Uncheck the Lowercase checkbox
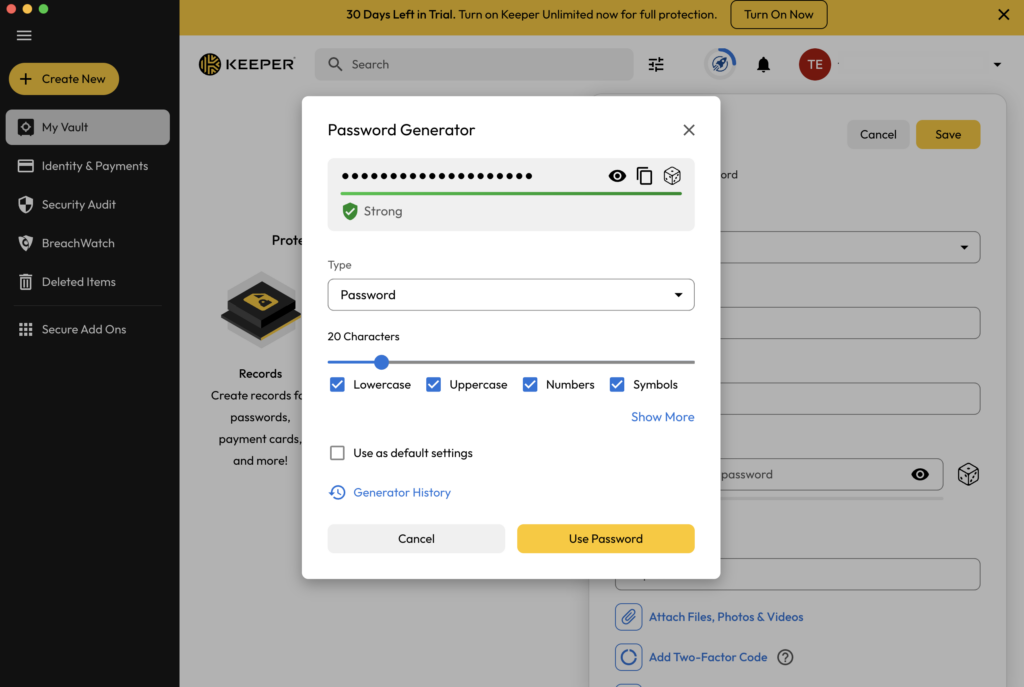 click(x=337, y=385)
